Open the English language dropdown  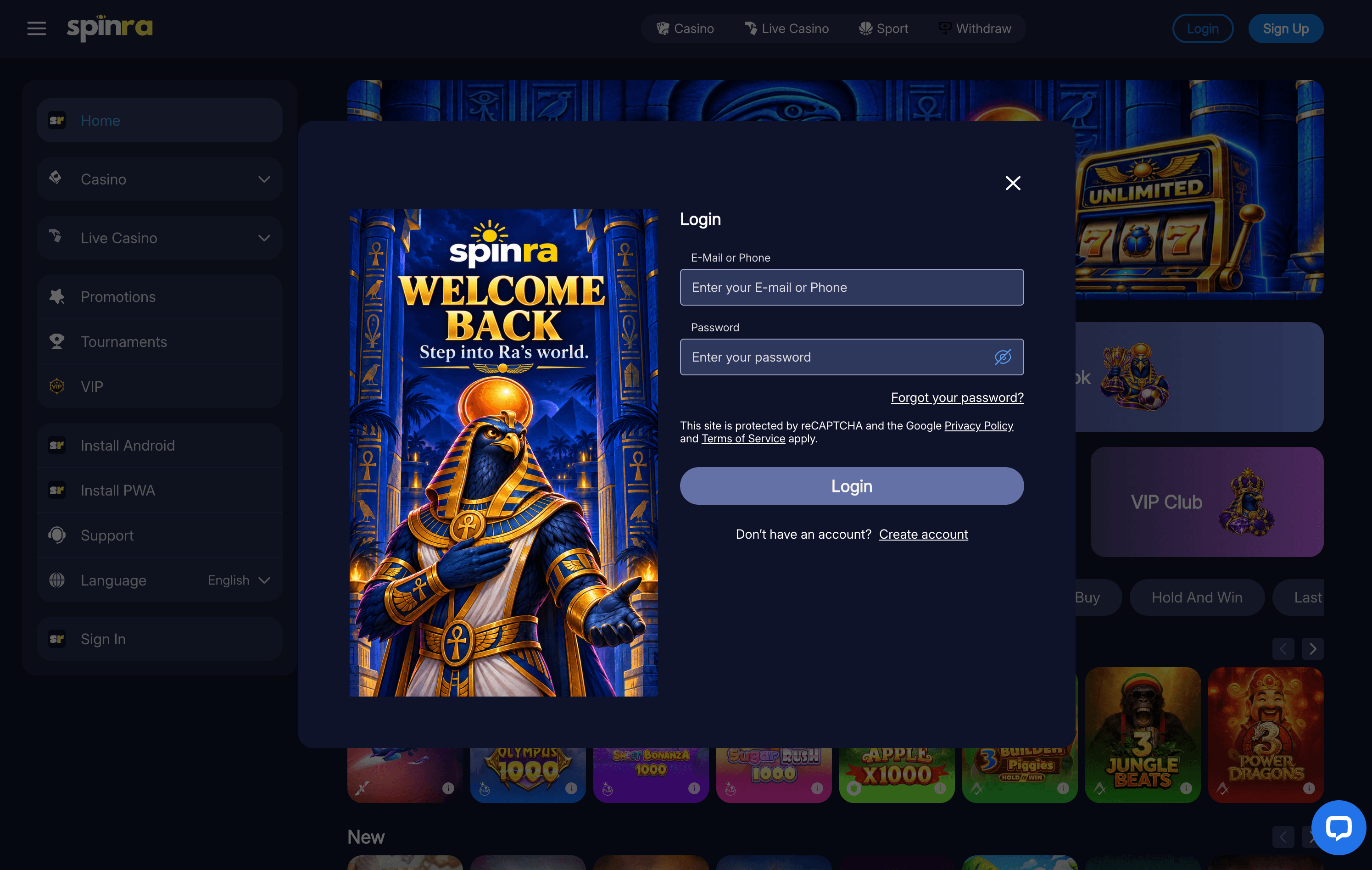pos(239,580)
